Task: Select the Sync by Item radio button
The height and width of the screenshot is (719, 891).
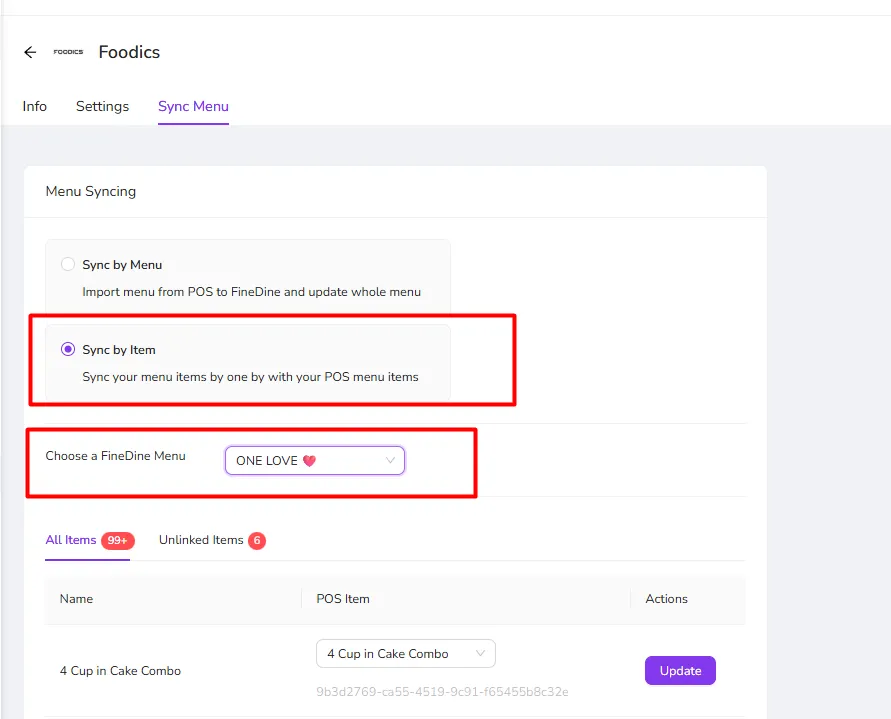Action: click(x=68, y=349)
